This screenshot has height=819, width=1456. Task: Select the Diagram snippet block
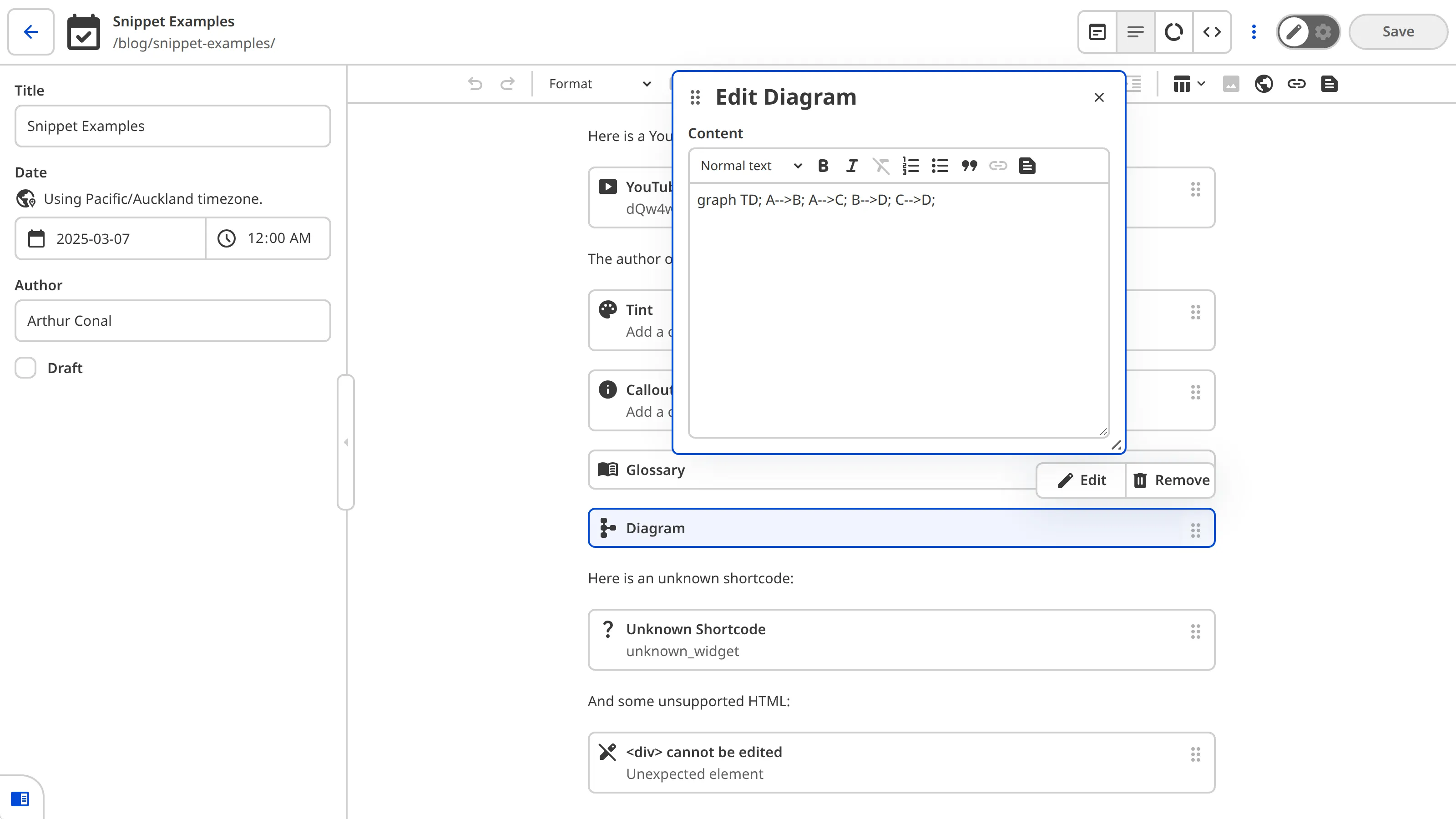coord(901,528)
